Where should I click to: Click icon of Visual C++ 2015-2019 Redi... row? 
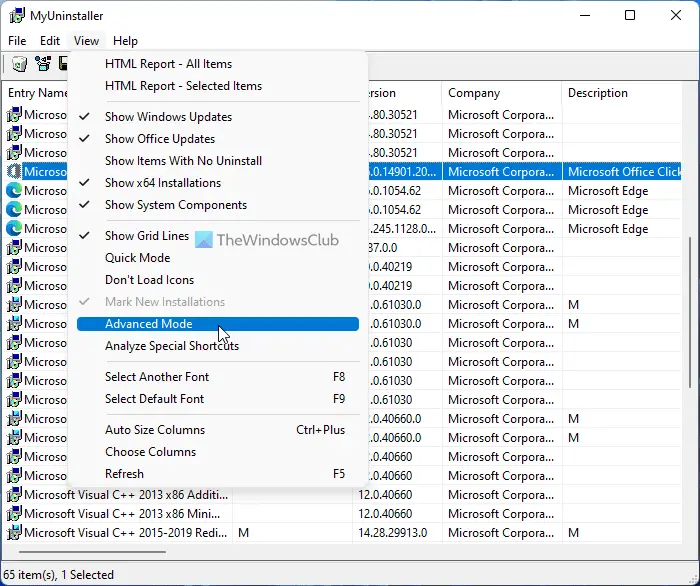click(14, 532)
